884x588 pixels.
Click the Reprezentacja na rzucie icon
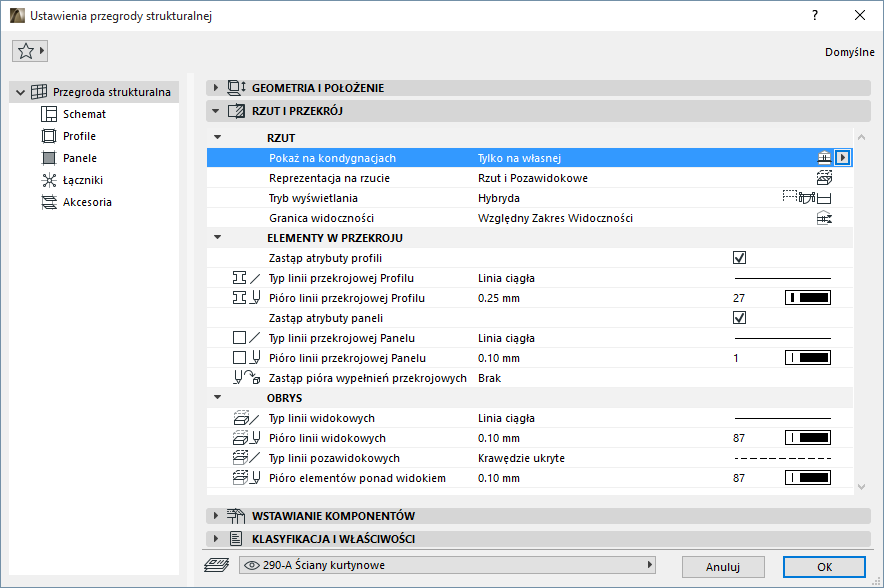pos(824,178)
